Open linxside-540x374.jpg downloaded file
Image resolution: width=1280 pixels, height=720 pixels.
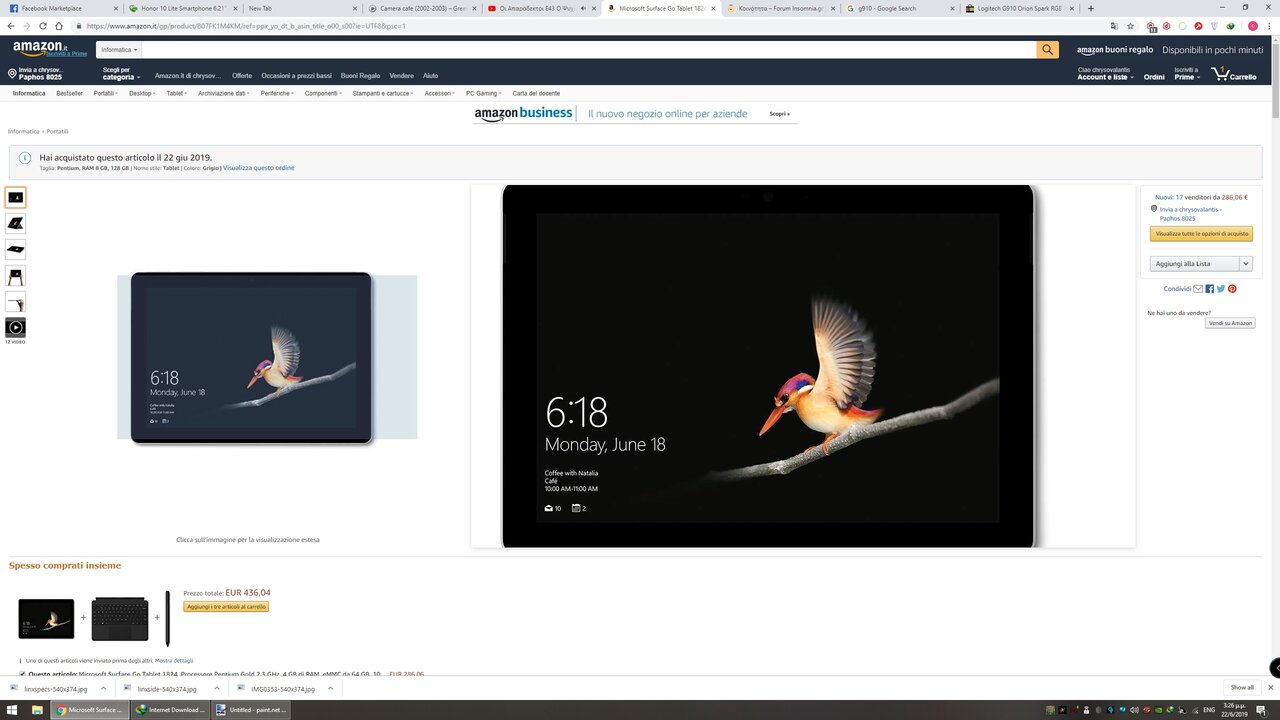167,689
